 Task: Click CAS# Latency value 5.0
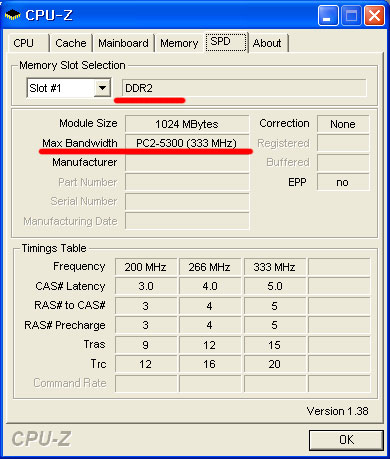(274, 286)
